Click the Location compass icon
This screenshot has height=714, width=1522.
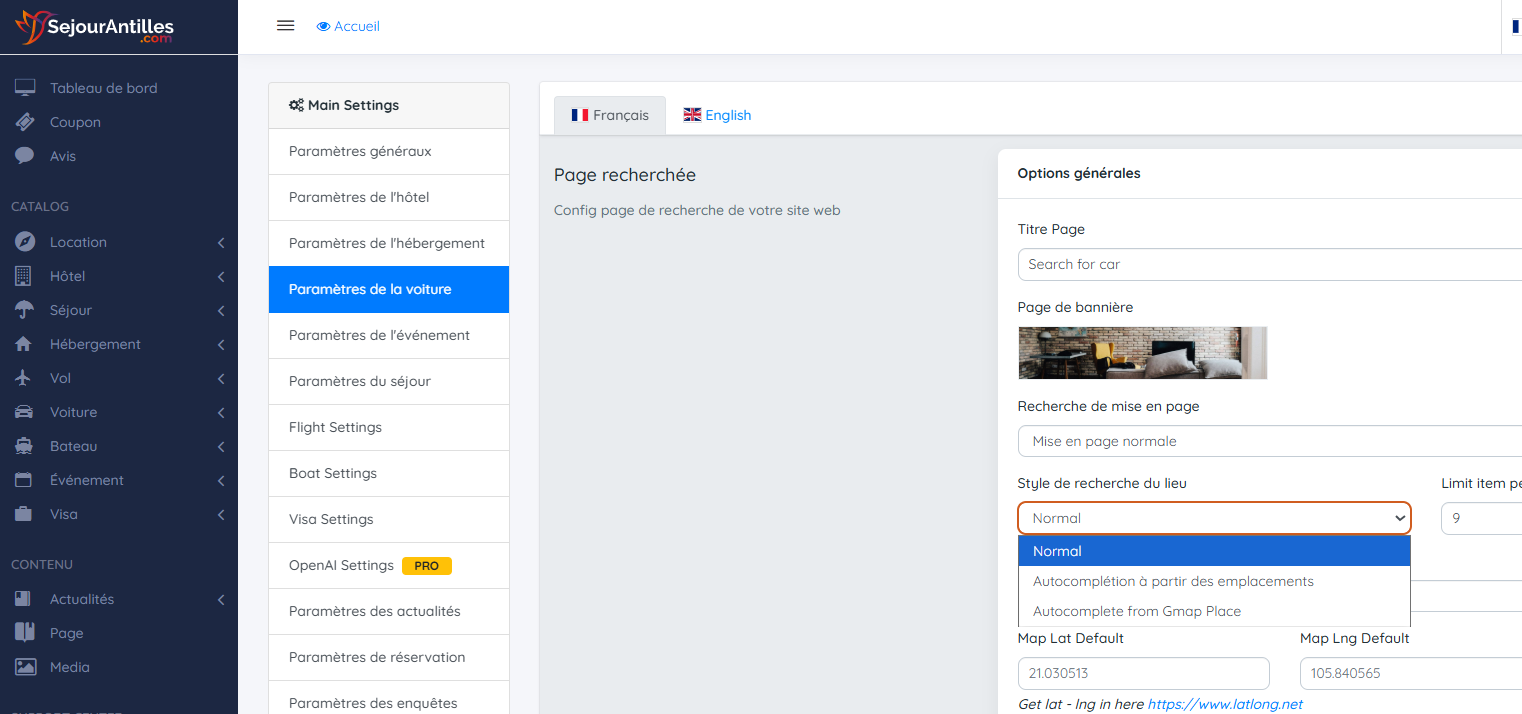25,242
